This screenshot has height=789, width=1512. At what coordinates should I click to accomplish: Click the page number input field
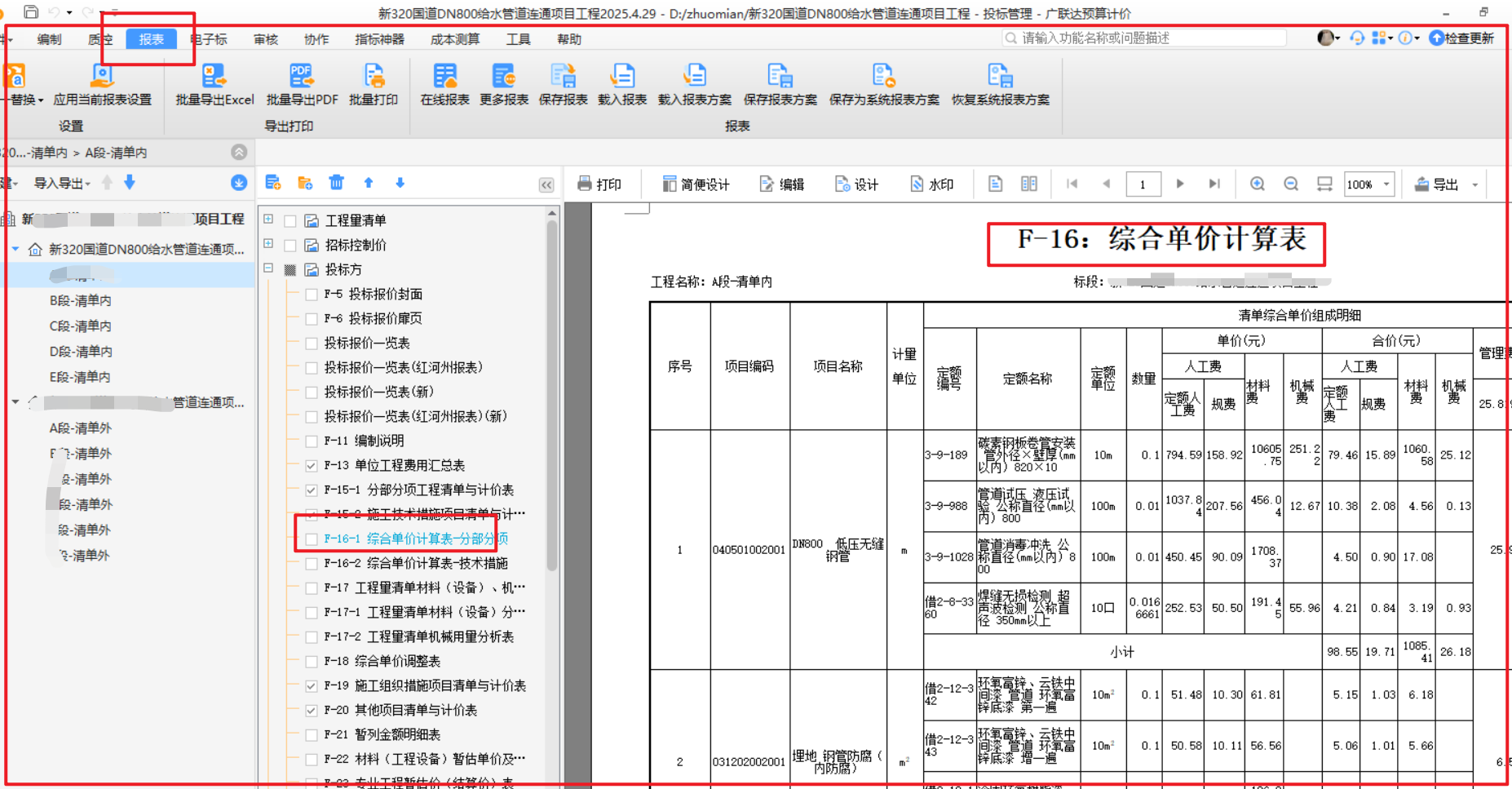[x=1143, y=184]
